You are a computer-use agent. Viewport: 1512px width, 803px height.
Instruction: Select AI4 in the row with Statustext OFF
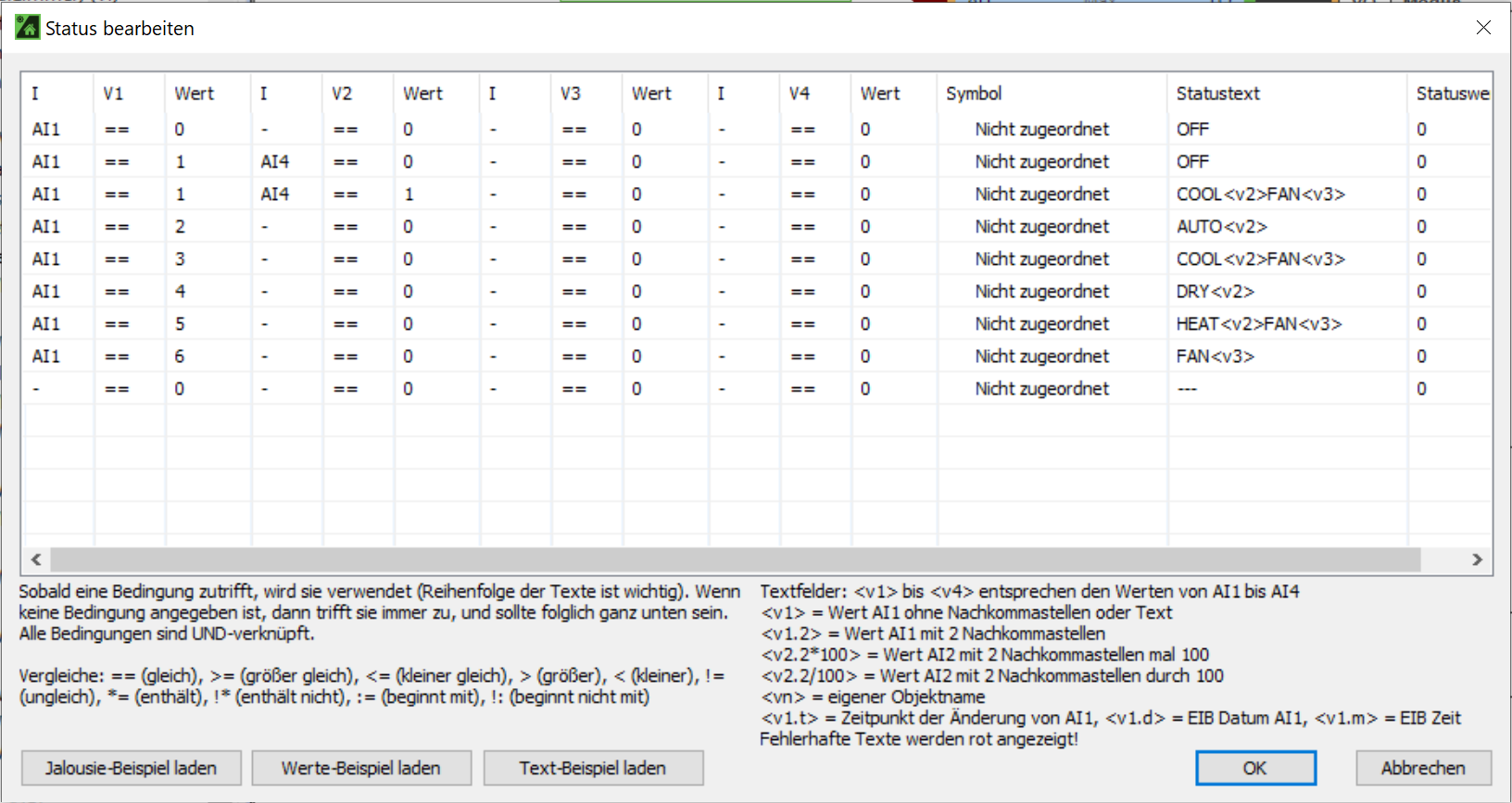pos(275,162)
